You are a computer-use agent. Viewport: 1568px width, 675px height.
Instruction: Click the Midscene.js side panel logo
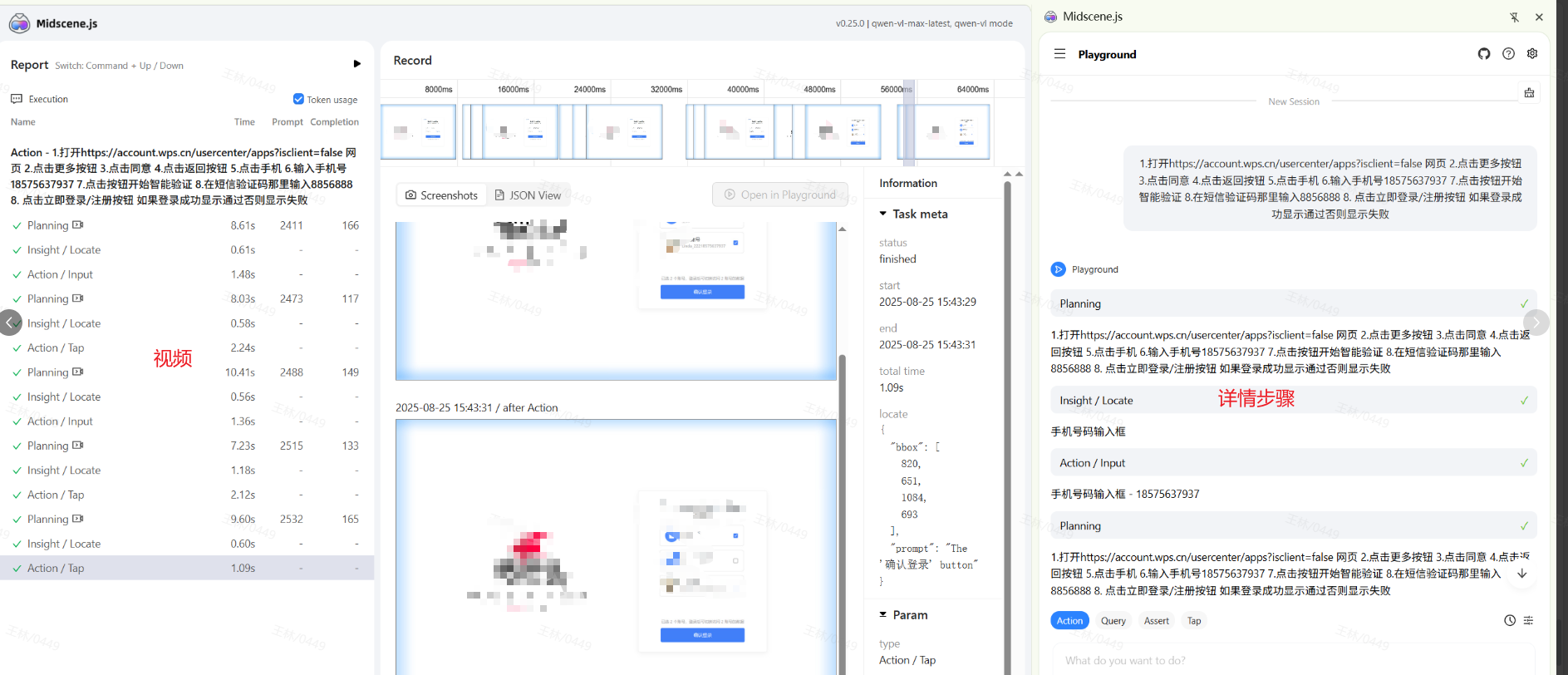coord(1051,17)
